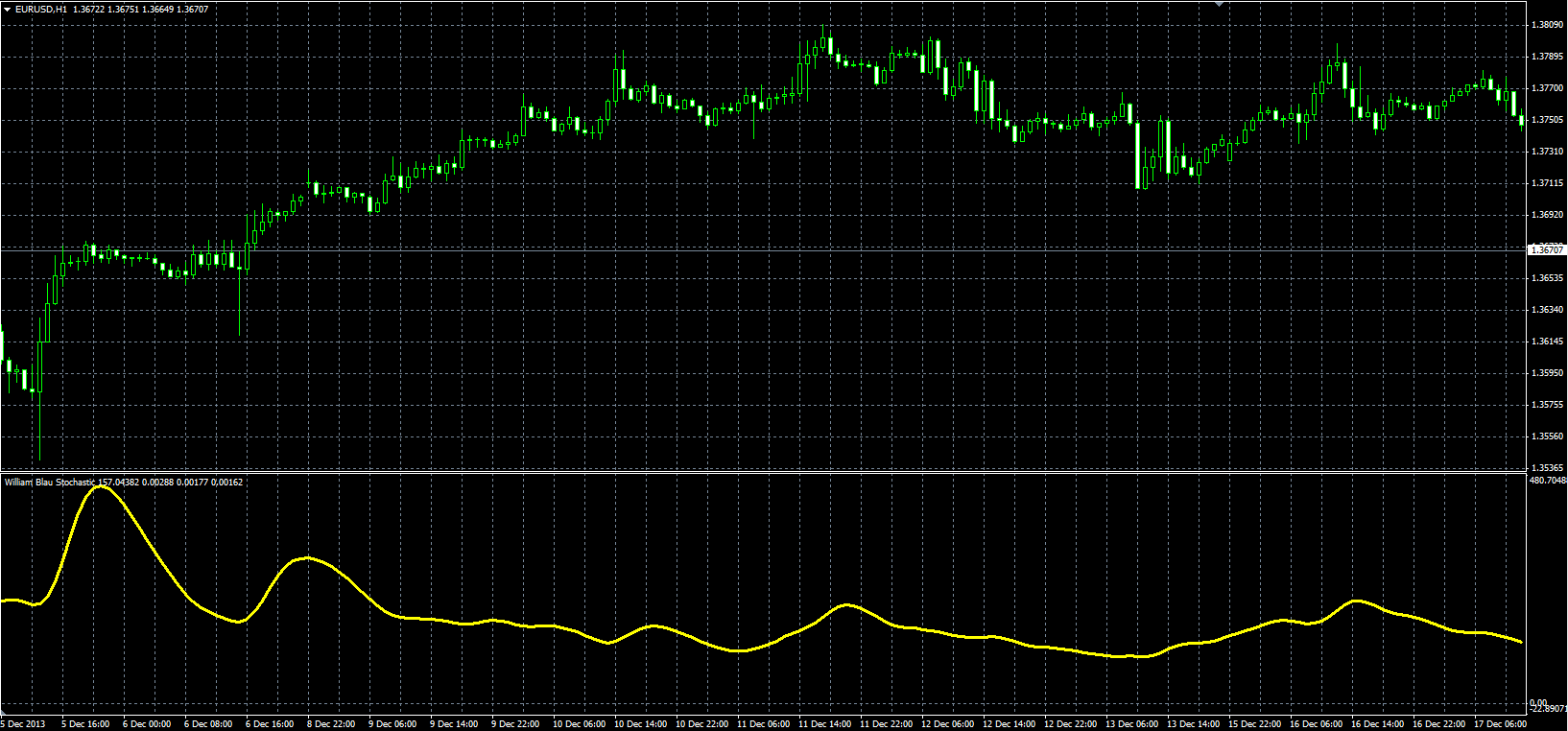Click the 5 Dec 16:00 time label
Viewport: 1568px width, 731px height.
tap(86, 724)
